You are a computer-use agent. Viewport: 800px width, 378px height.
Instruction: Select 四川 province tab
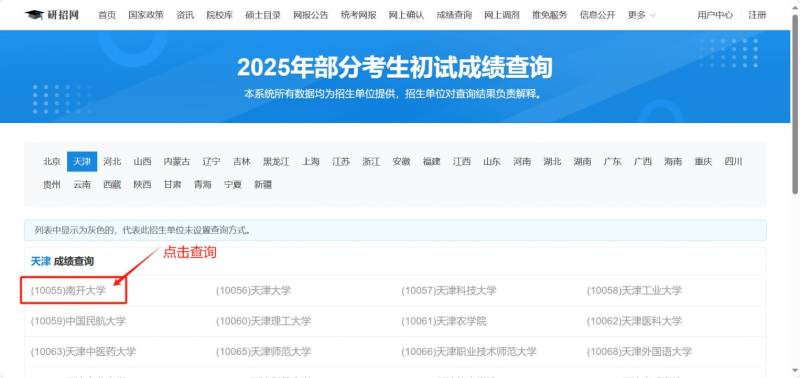733,162
